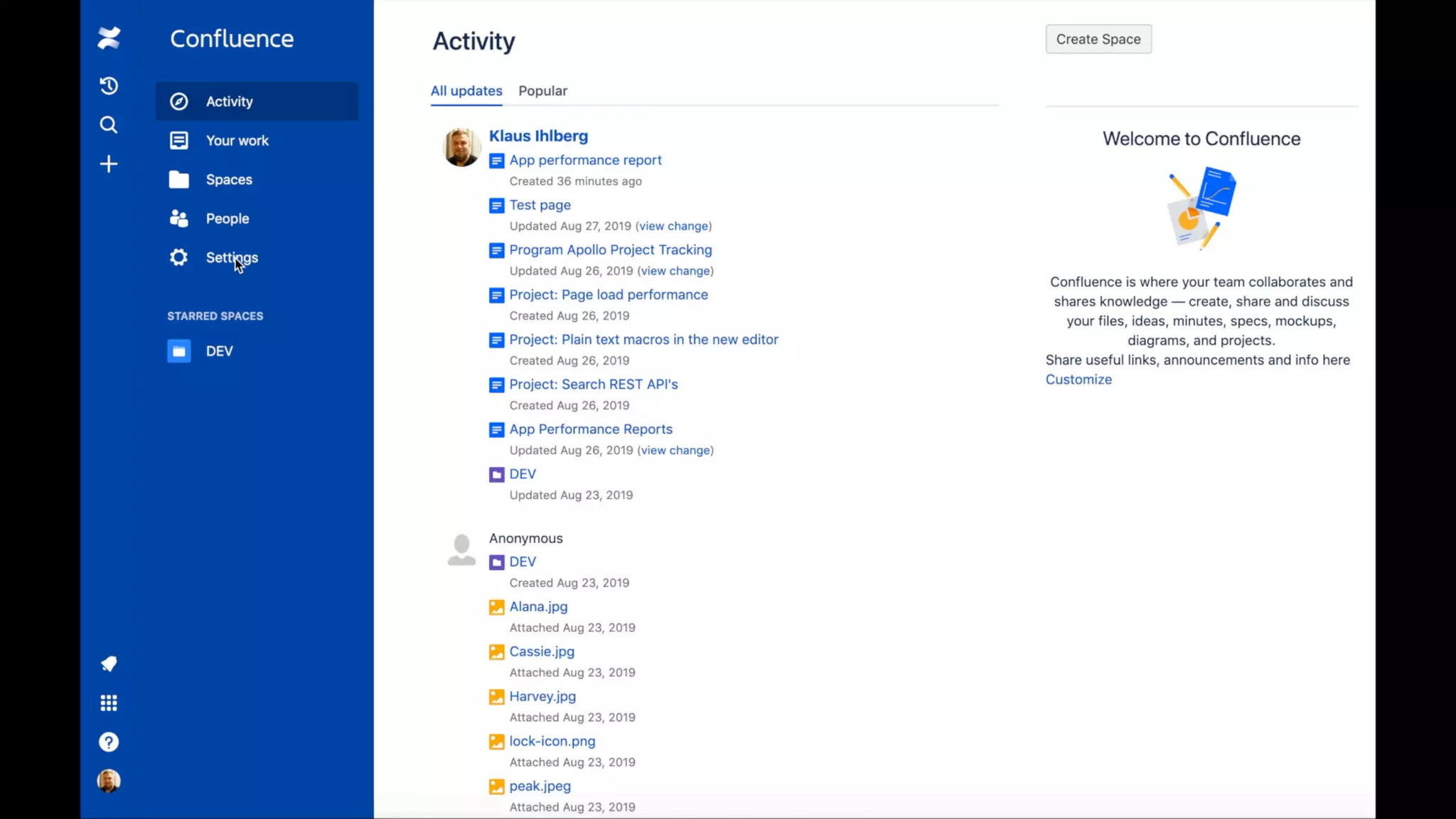Click the plus create icon
The image size is (1456, 819).
click(109, 164)
